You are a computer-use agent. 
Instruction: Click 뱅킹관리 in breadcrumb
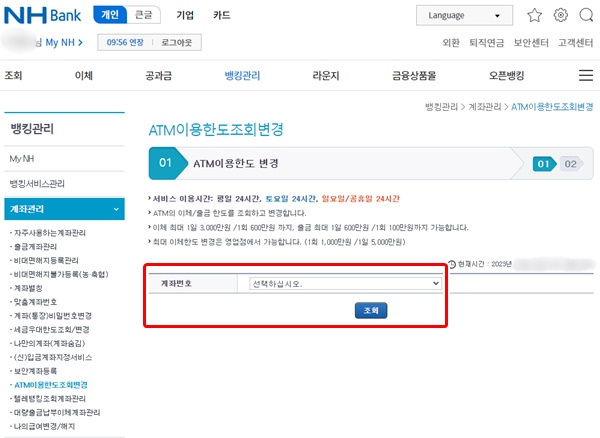pos(441,107)
